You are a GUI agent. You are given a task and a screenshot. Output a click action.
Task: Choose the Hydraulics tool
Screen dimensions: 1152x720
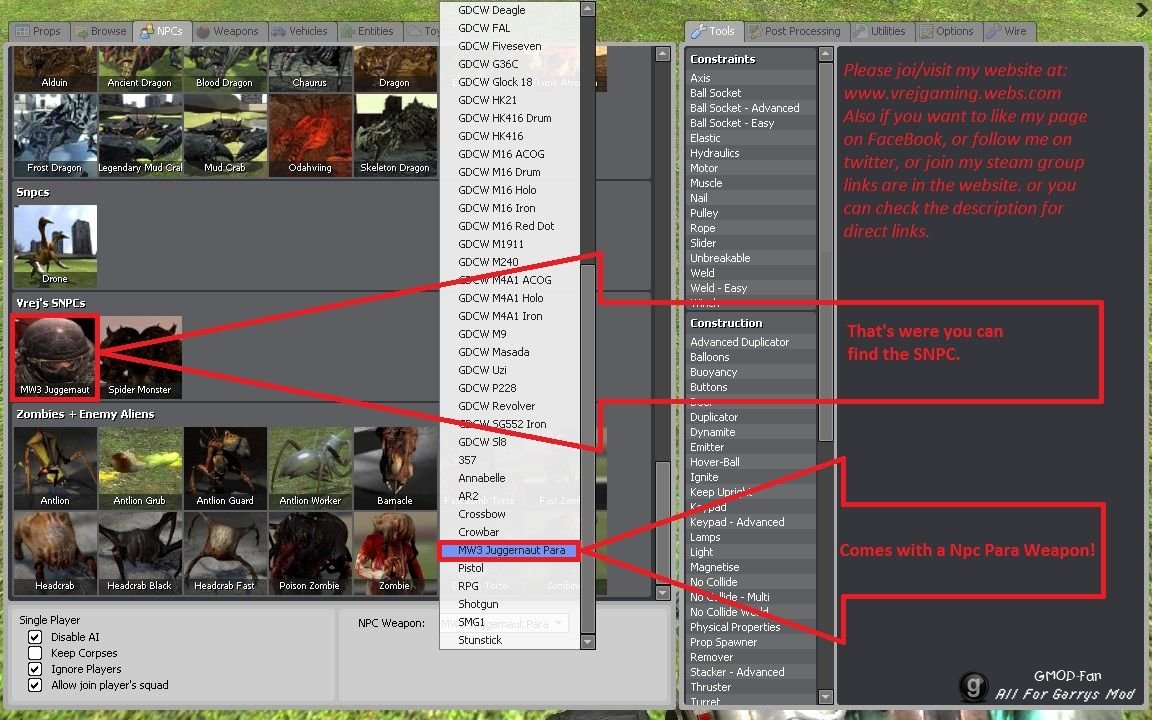[752, 154]
